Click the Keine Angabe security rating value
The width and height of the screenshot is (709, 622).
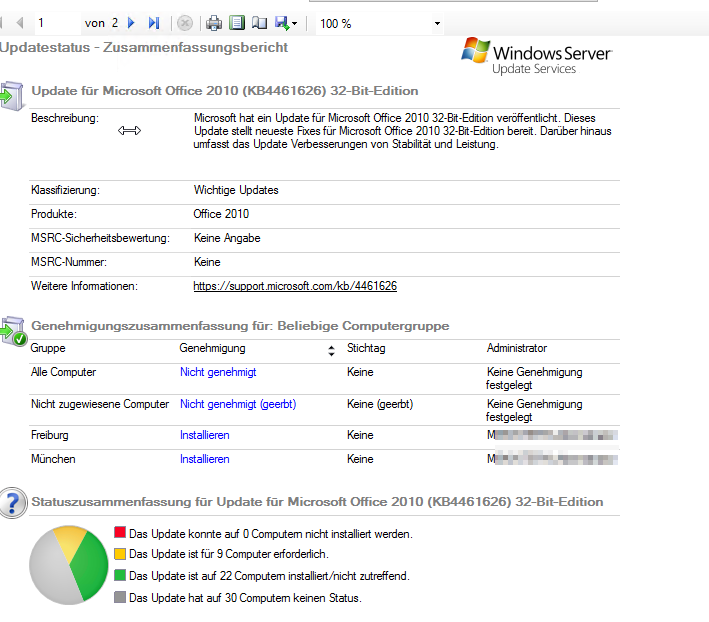coord(227,238)
